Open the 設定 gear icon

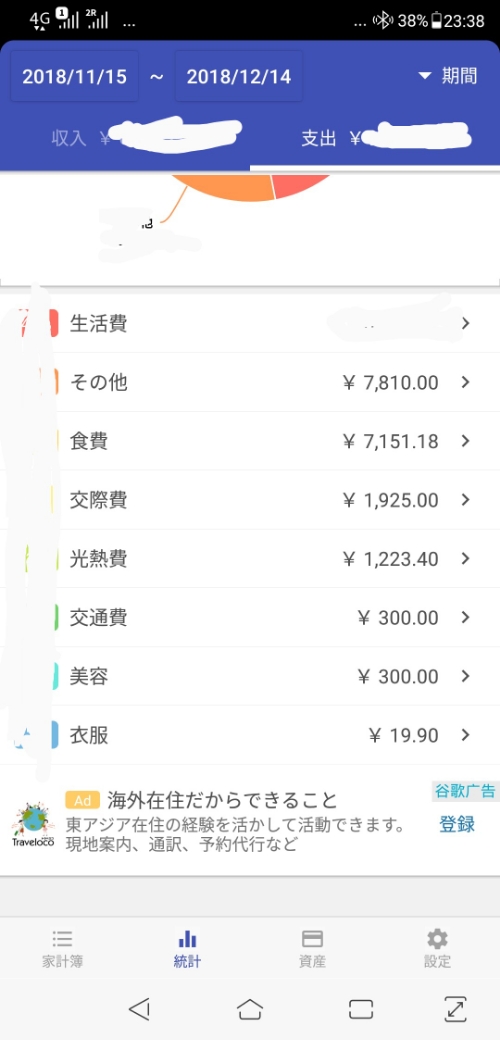437,939
